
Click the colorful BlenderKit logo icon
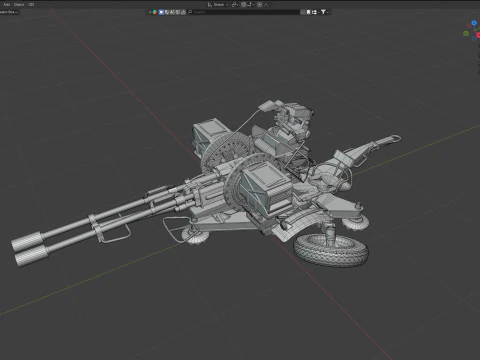[x=155, y=12]
